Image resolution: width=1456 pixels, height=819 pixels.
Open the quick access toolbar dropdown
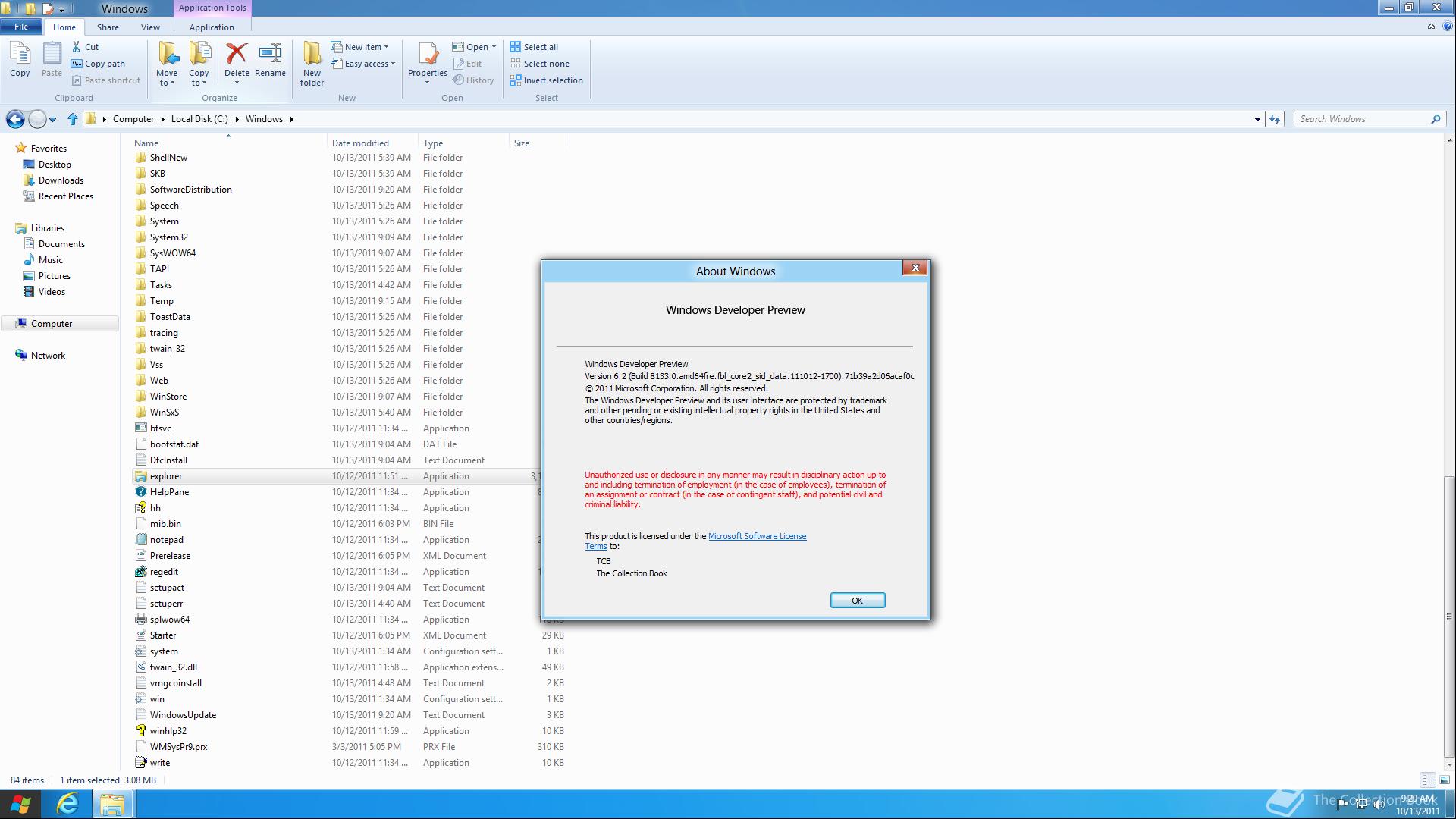coord(61,9)
